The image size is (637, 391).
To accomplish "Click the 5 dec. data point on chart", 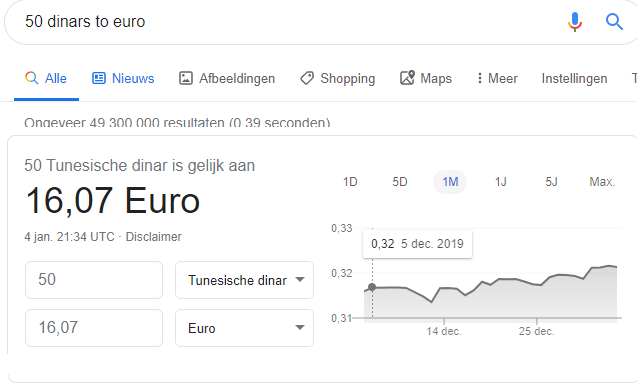I will click(372, 287).
